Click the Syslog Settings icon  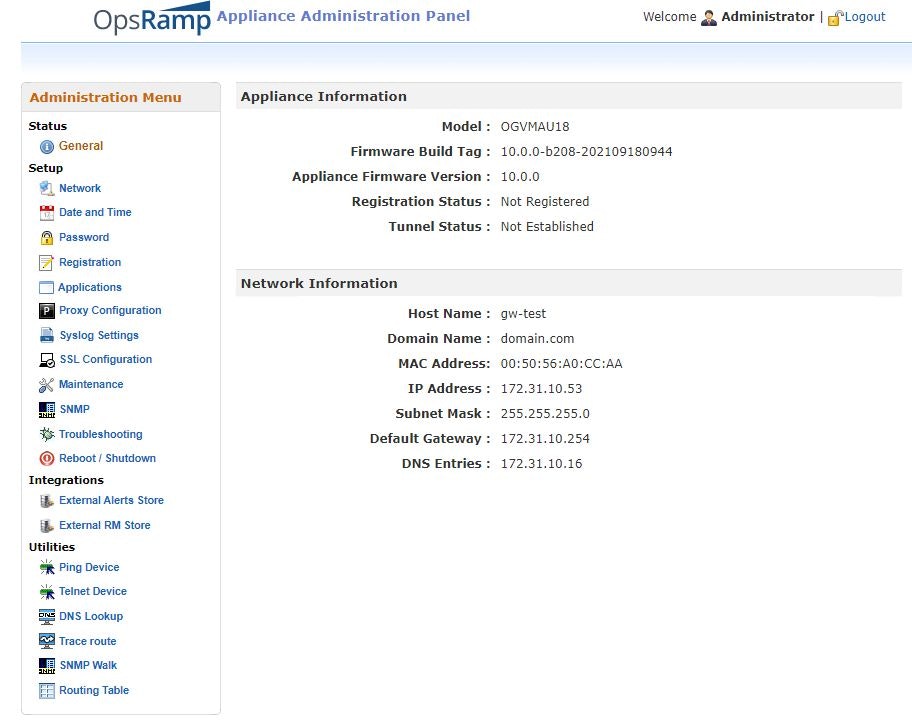[x=47, y=335]
